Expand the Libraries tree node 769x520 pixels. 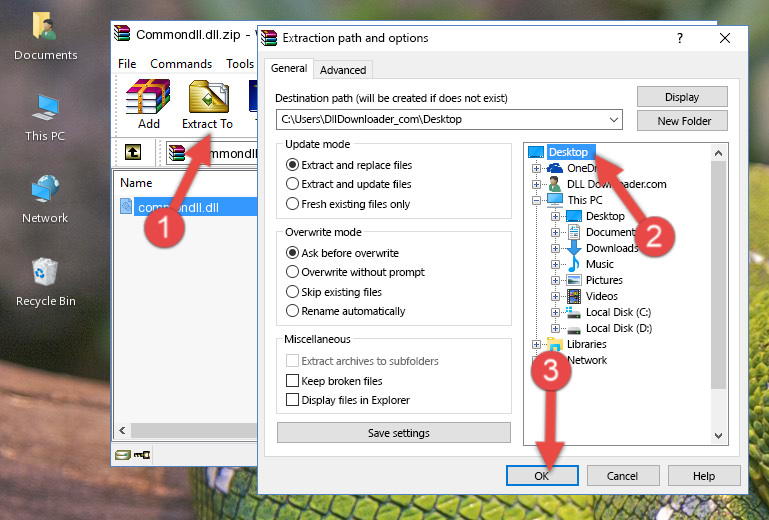click(x=536, y=344)
